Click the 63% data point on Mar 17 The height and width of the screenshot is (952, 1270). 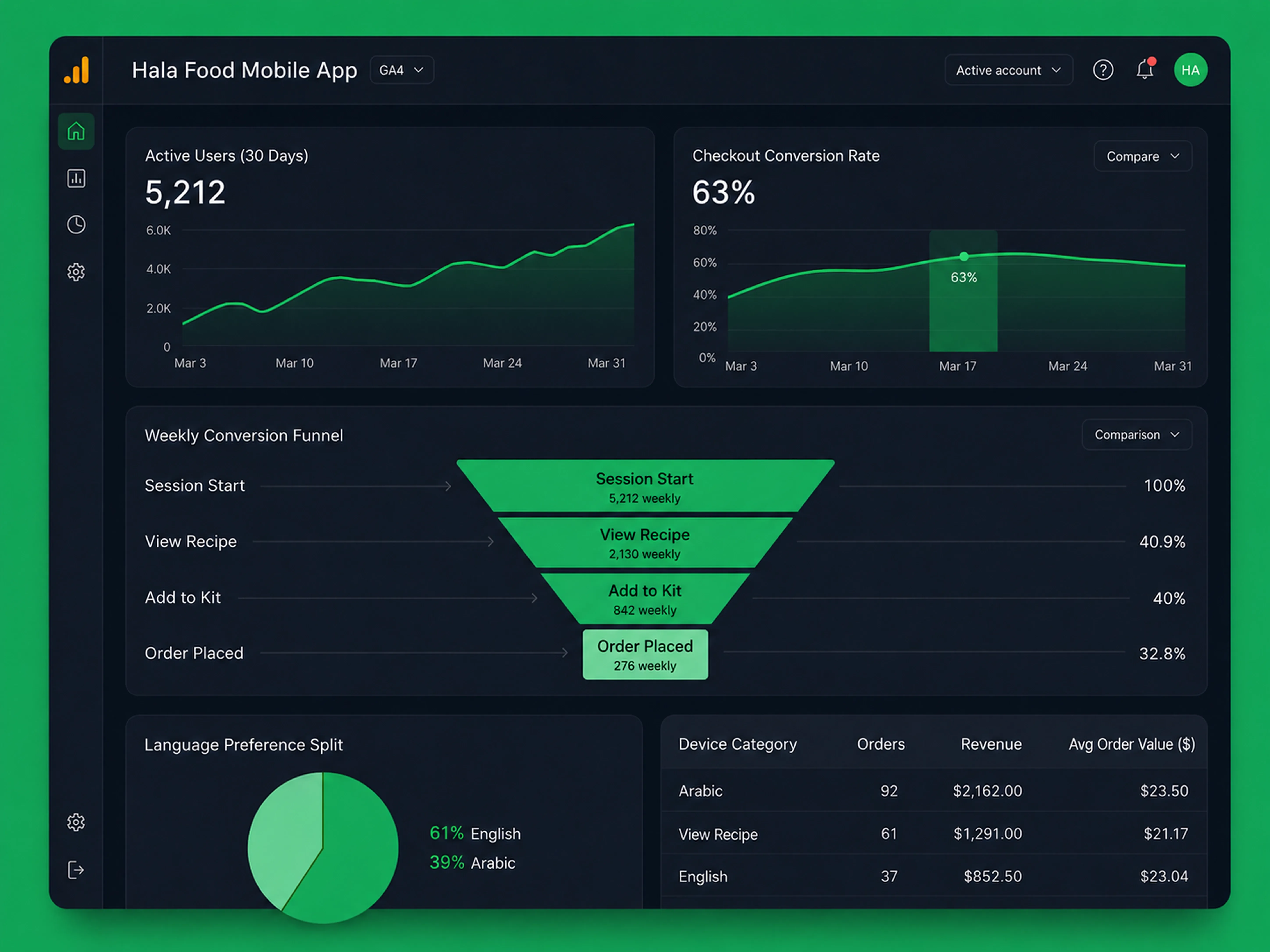[x=963, y=256]
